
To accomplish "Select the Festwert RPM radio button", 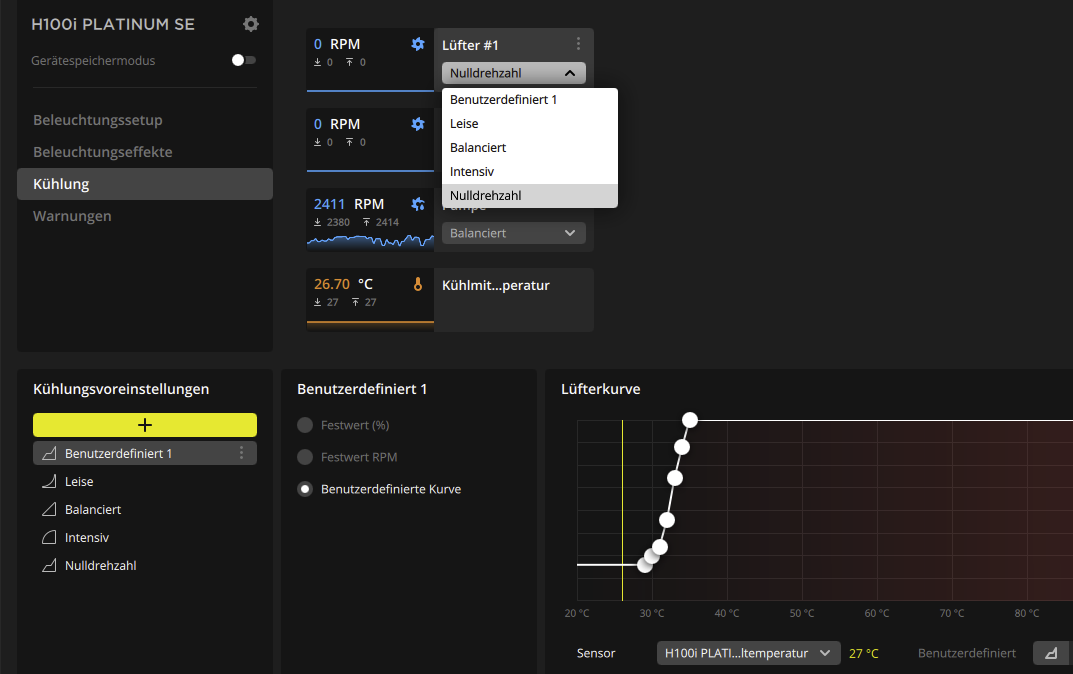I will [x=305, y=457].
